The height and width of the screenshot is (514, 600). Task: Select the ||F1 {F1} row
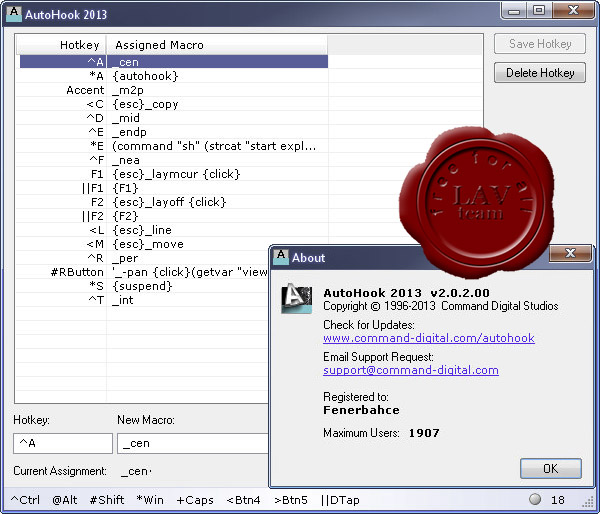(174, 188)
